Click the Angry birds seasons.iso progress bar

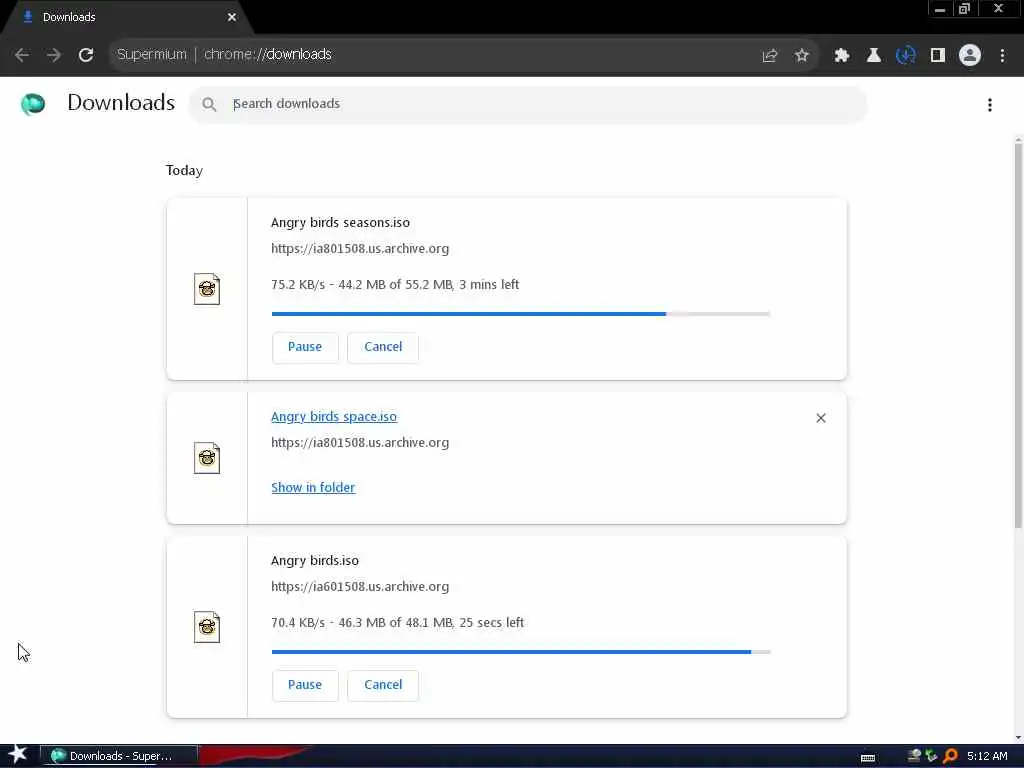coord(520,314)
